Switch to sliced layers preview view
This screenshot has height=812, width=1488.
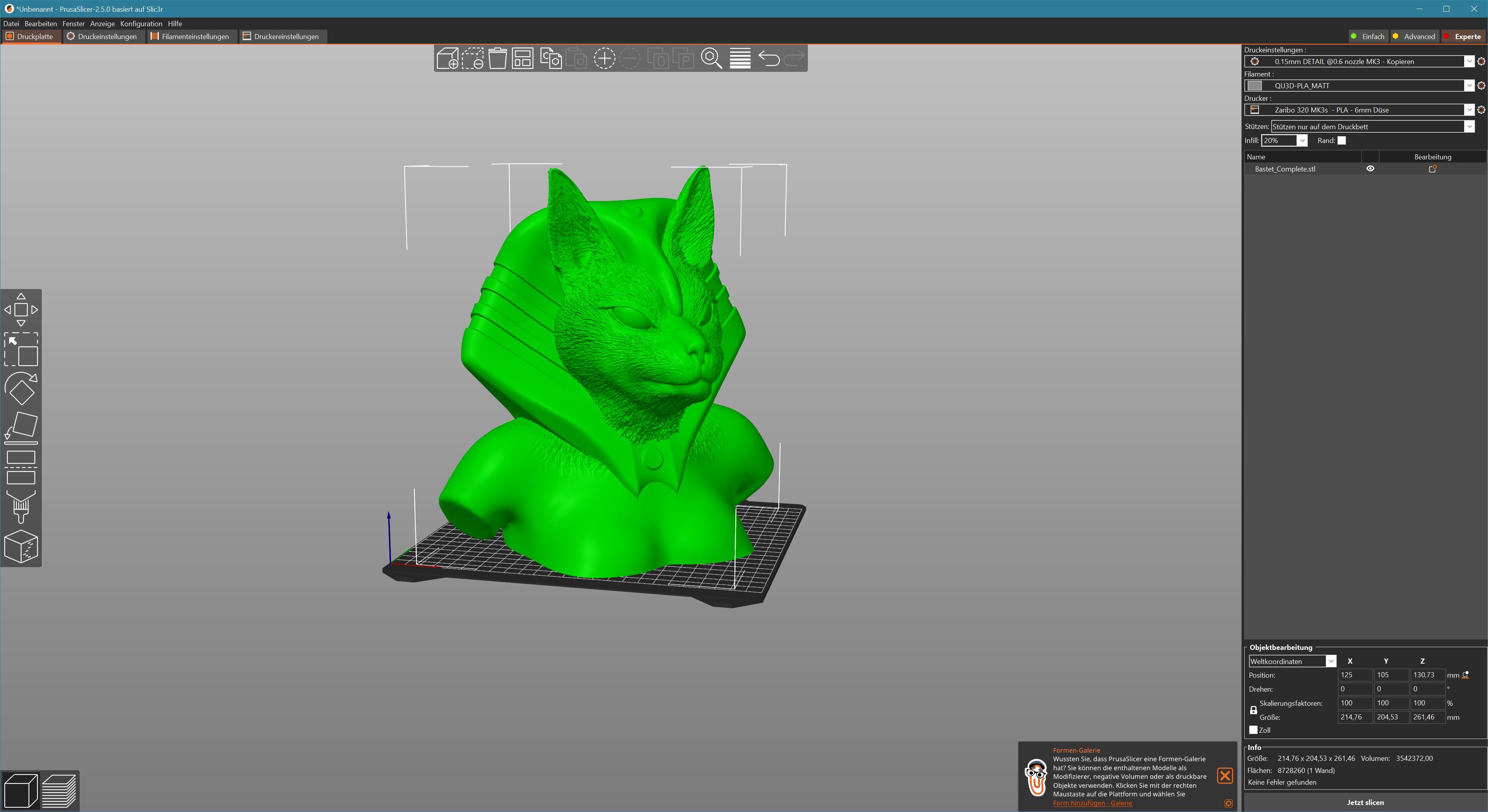click(x=59, y=790)
